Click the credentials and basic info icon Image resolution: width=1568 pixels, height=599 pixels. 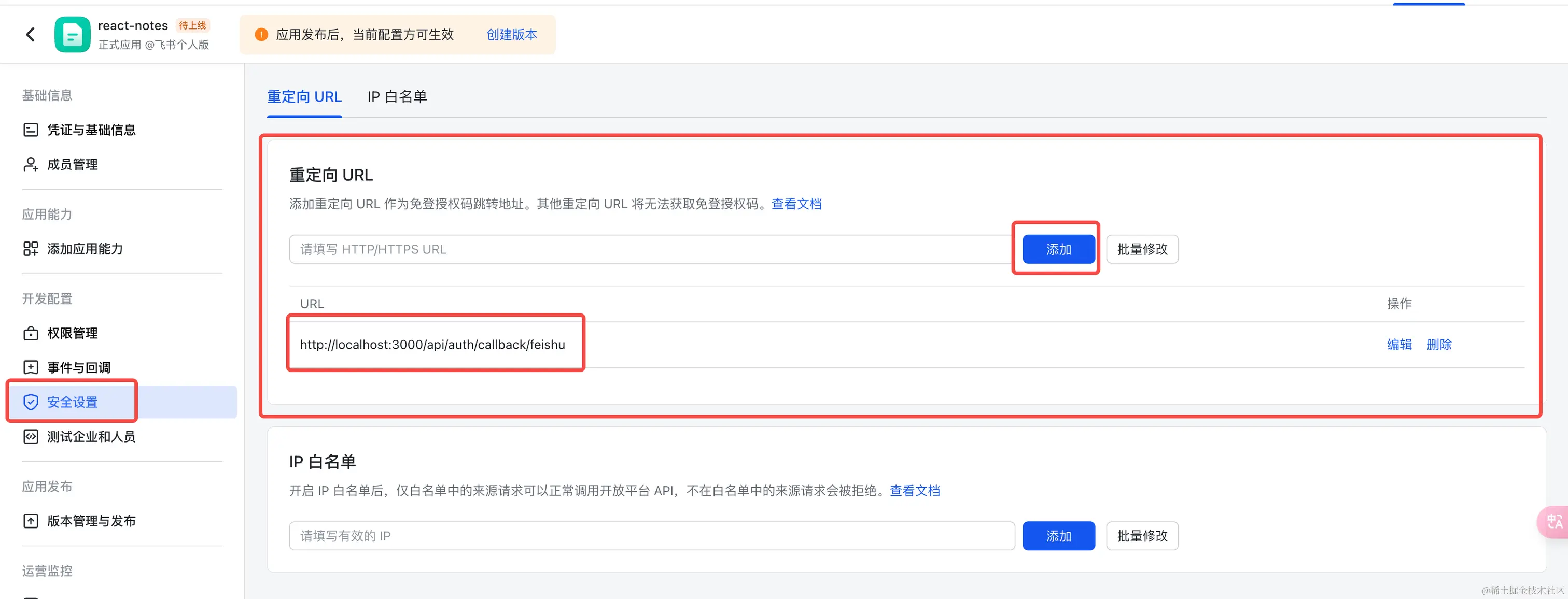(31, 130)
